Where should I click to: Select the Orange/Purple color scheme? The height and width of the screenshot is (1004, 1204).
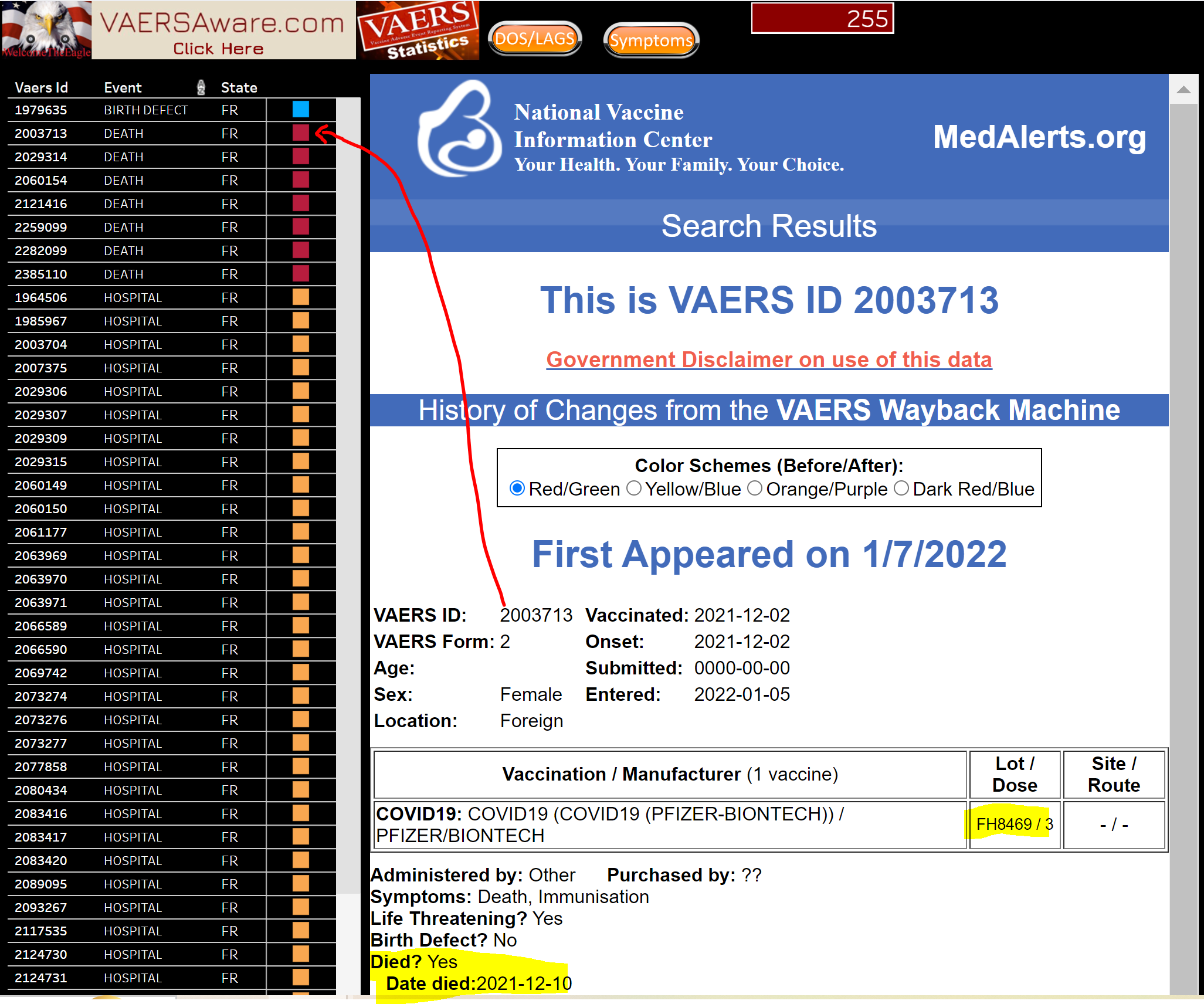coord(755,488)
